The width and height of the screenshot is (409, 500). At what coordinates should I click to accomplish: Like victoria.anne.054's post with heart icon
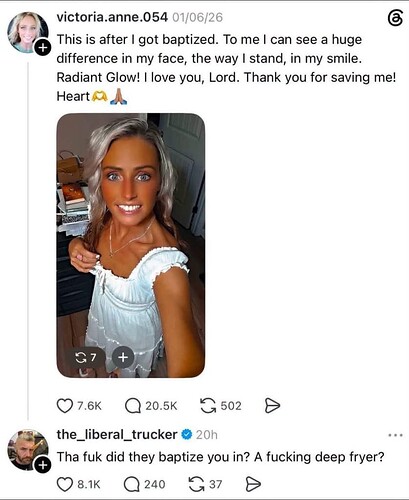[x=65, y=406]
